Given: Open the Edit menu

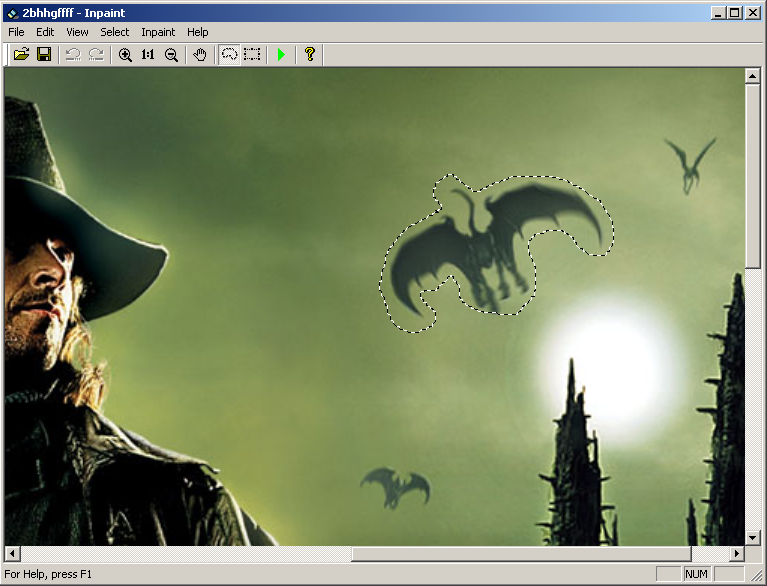Looking at the screenshot, I should coord(45,32).
